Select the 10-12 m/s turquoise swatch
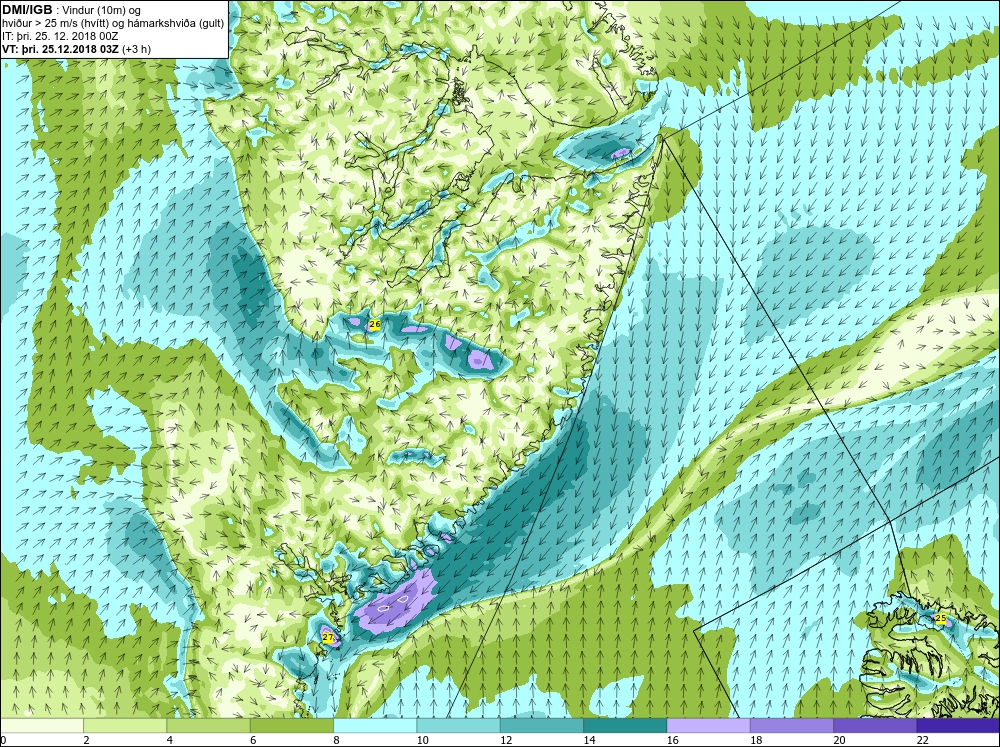Viewport: 1000px width, 747px height. pos(458,725)
